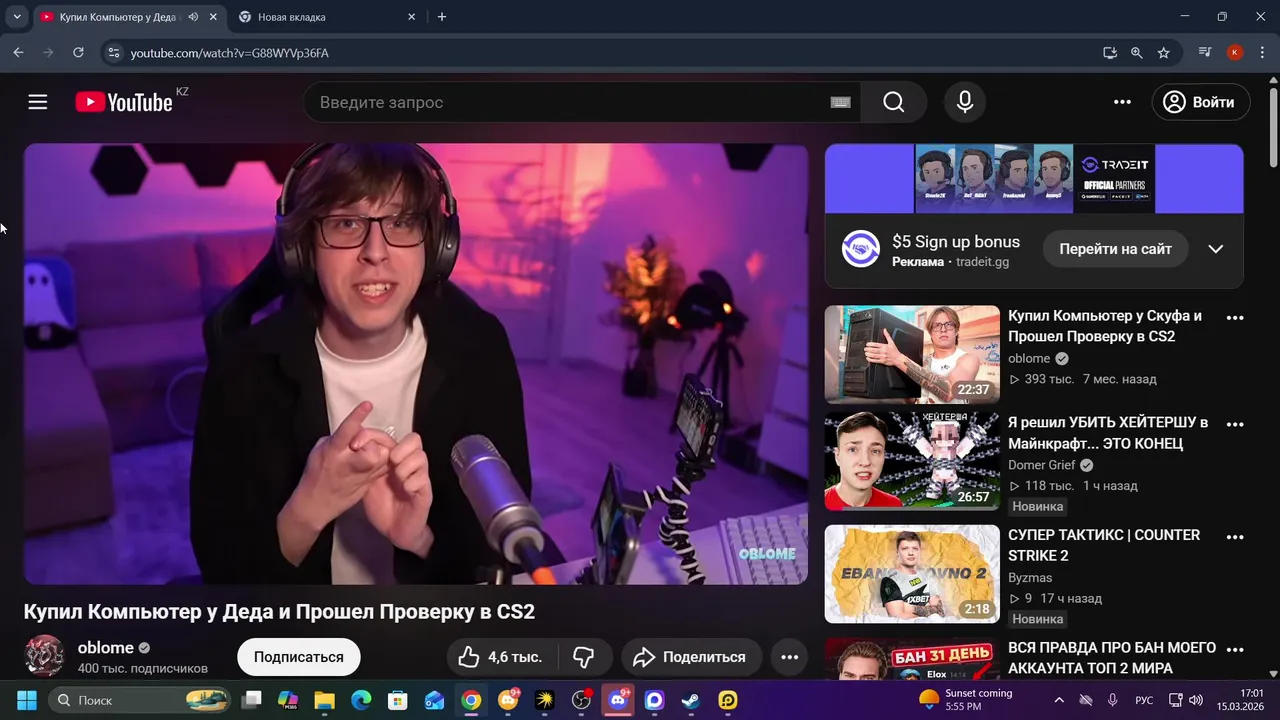1280x720 pixels.
Task: Expand the tradeit.gg ad details chevron
Action: pyautogui.click(x=1215, y=249)
